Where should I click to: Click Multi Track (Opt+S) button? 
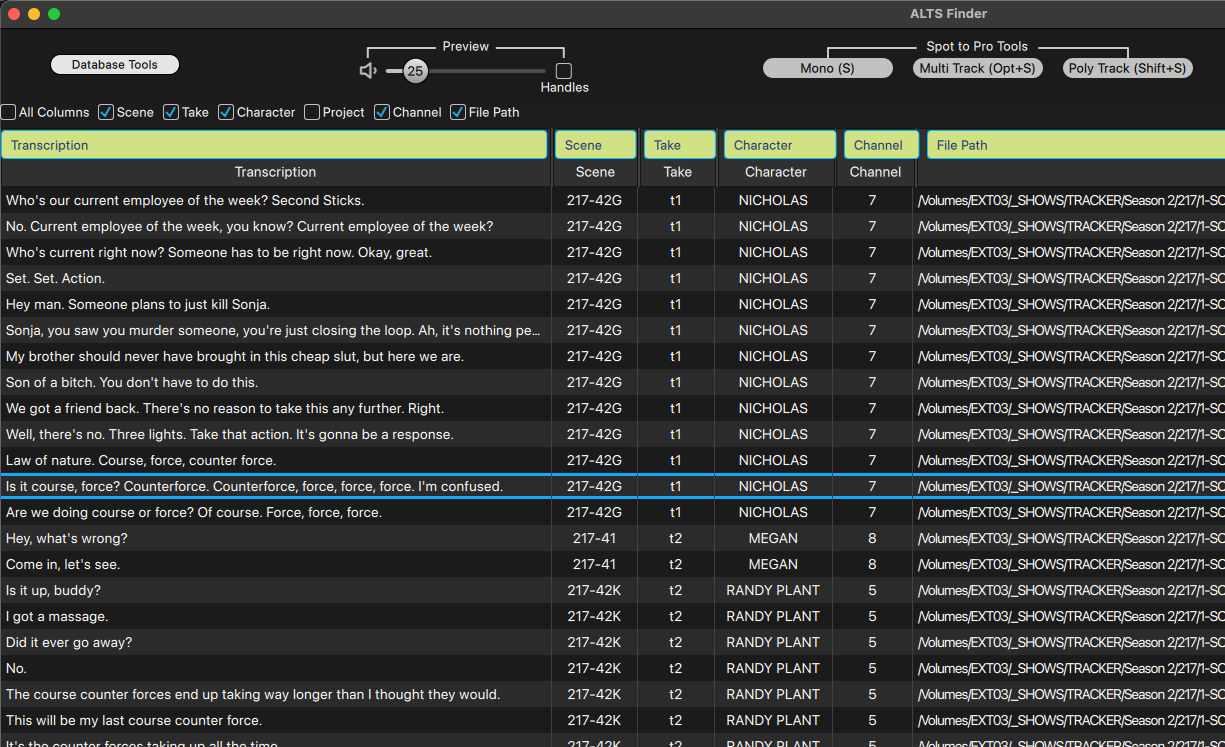click(x=978, y=68)
